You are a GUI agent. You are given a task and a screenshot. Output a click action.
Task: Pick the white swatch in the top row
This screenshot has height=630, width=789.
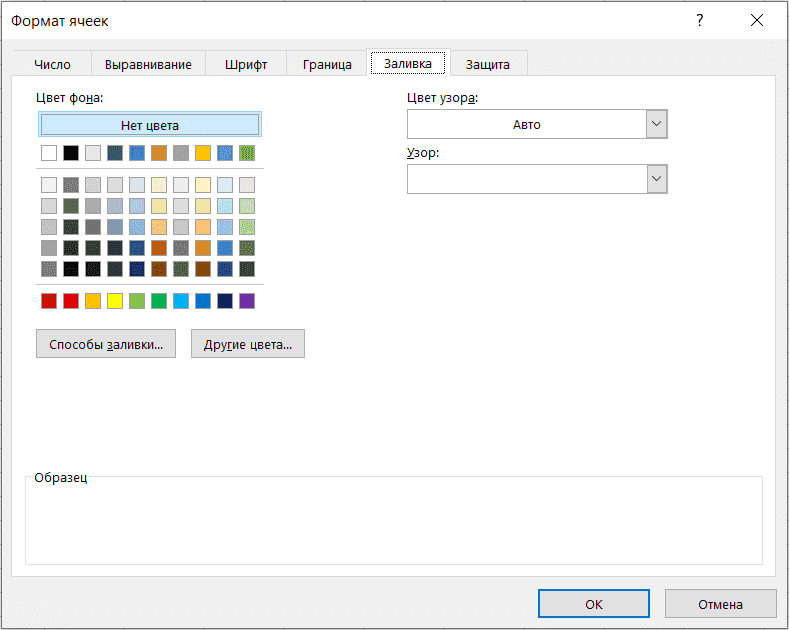(49, 153)
